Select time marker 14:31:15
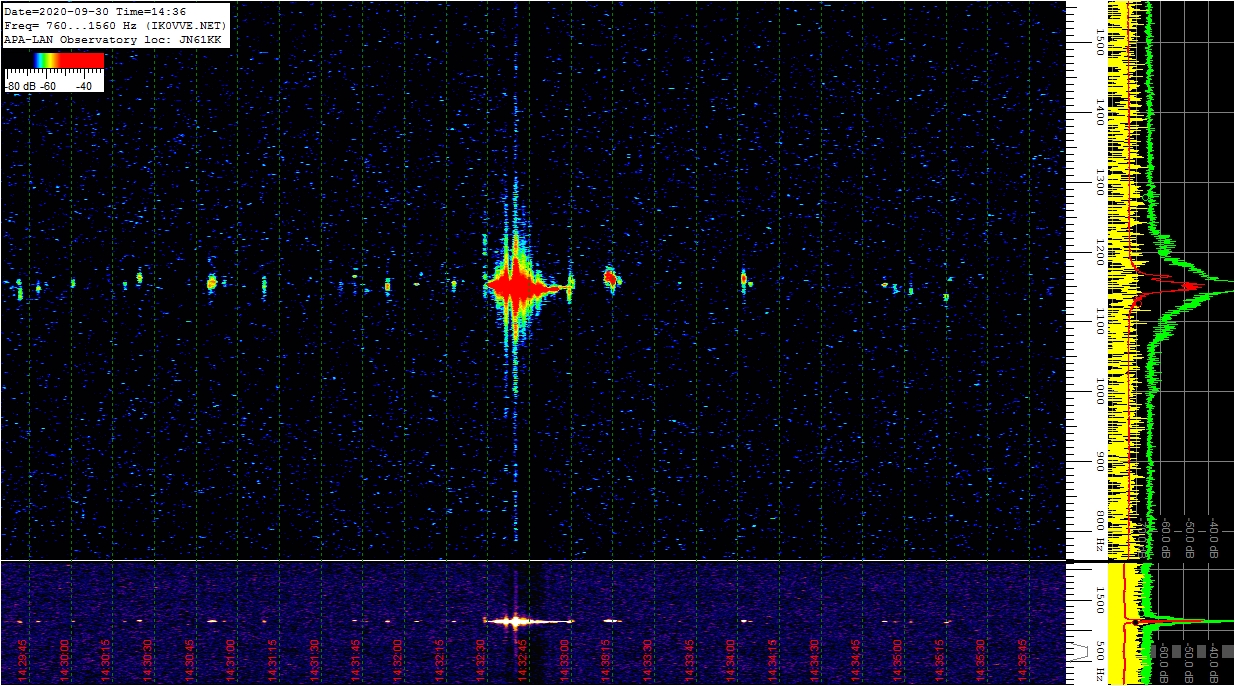This screenshot has height=686, width=1235. [x=273, y=662]
